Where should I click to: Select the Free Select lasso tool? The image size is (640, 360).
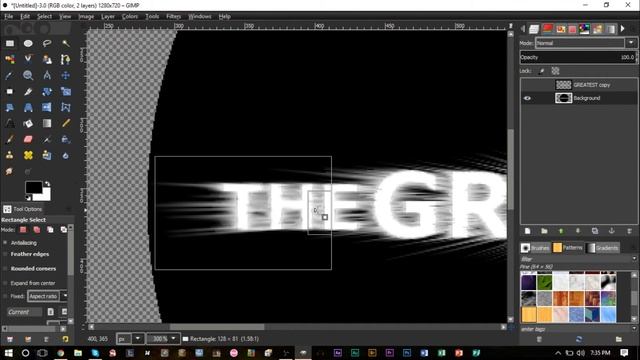[x=47, y=43]
